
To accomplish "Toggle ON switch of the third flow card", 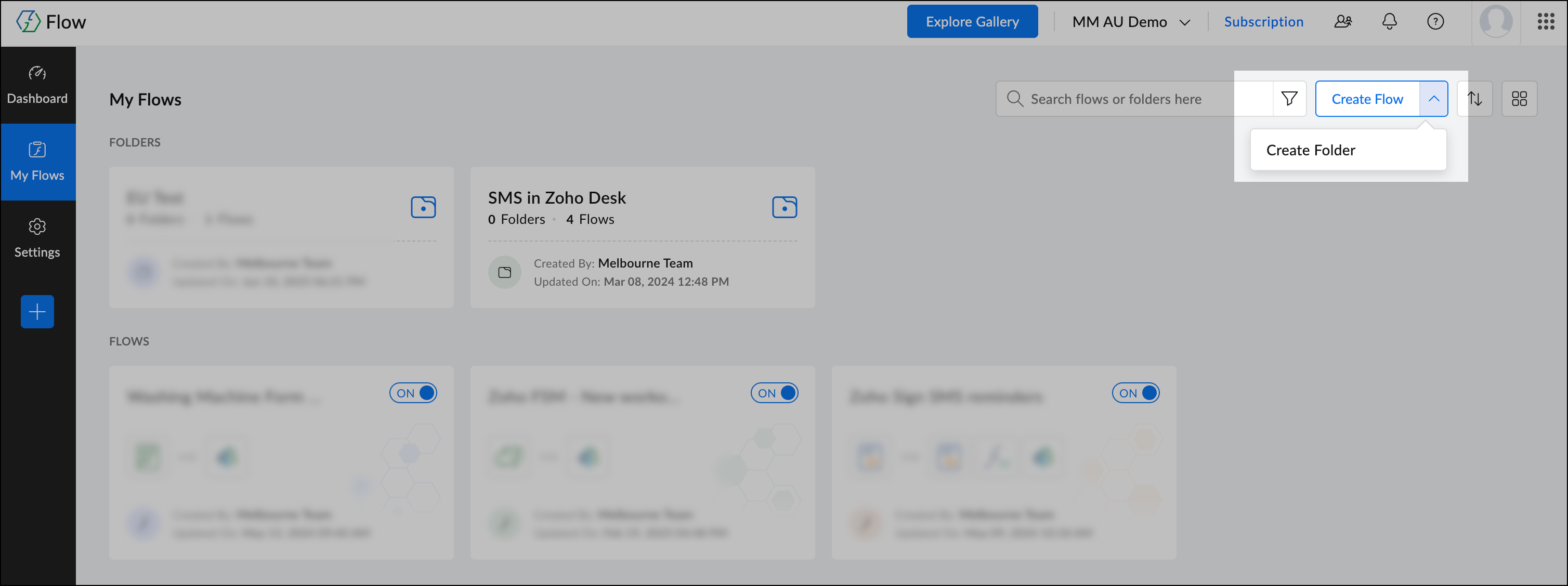I will (1136, 393).
